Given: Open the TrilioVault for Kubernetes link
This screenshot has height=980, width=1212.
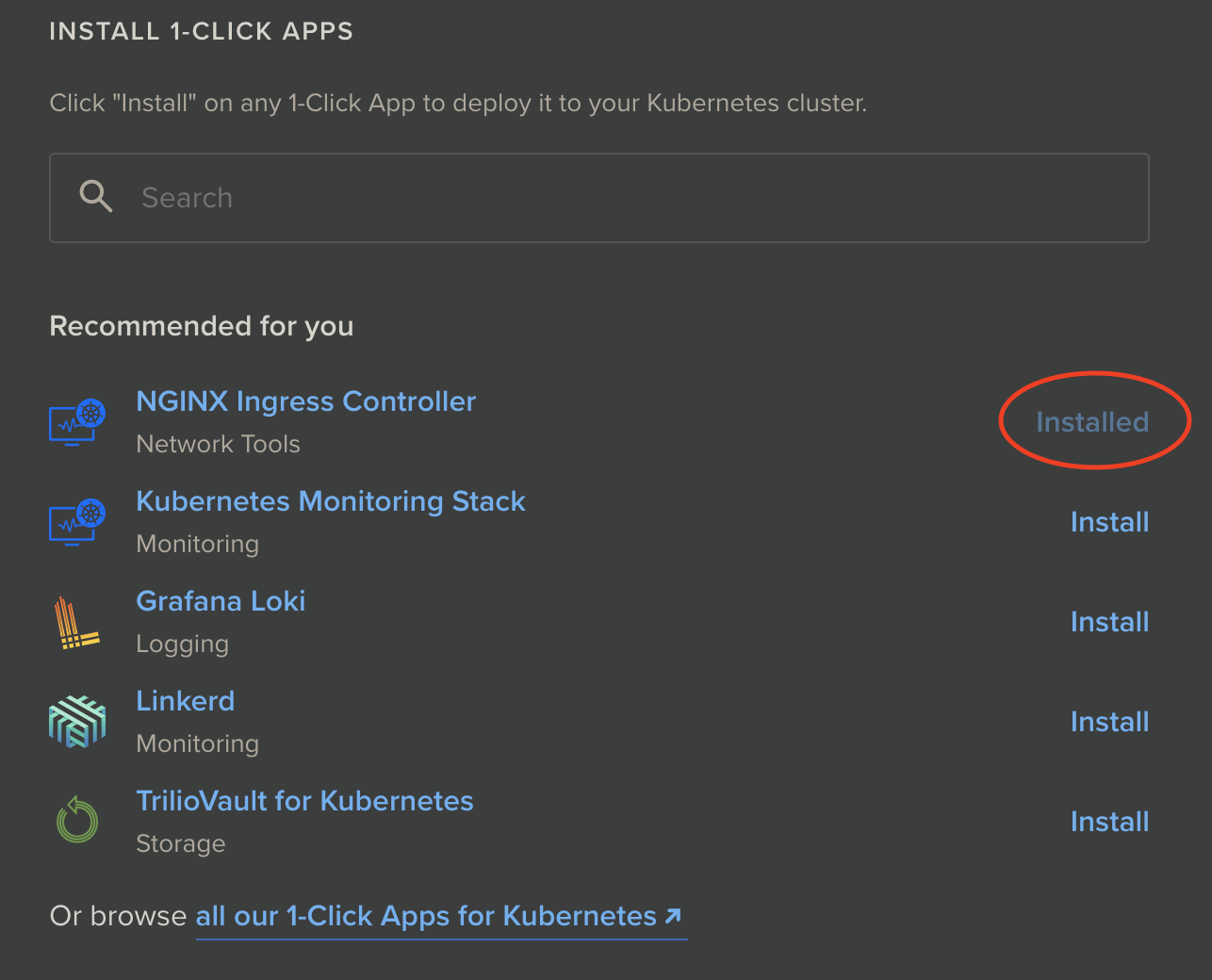Looking at the screenshot, I should [305, 801].
